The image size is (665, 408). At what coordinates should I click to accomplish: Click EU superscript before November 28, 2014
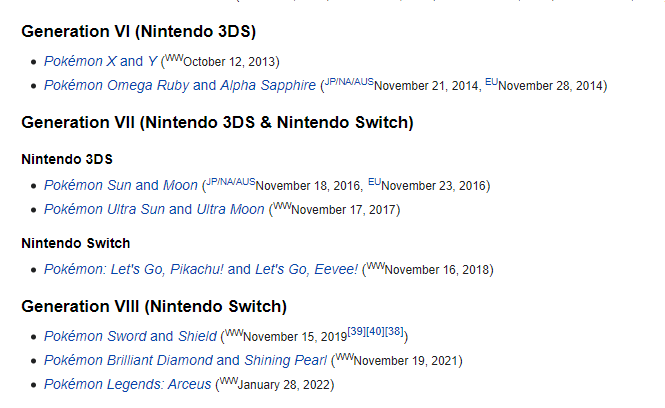tap(492, 82)
